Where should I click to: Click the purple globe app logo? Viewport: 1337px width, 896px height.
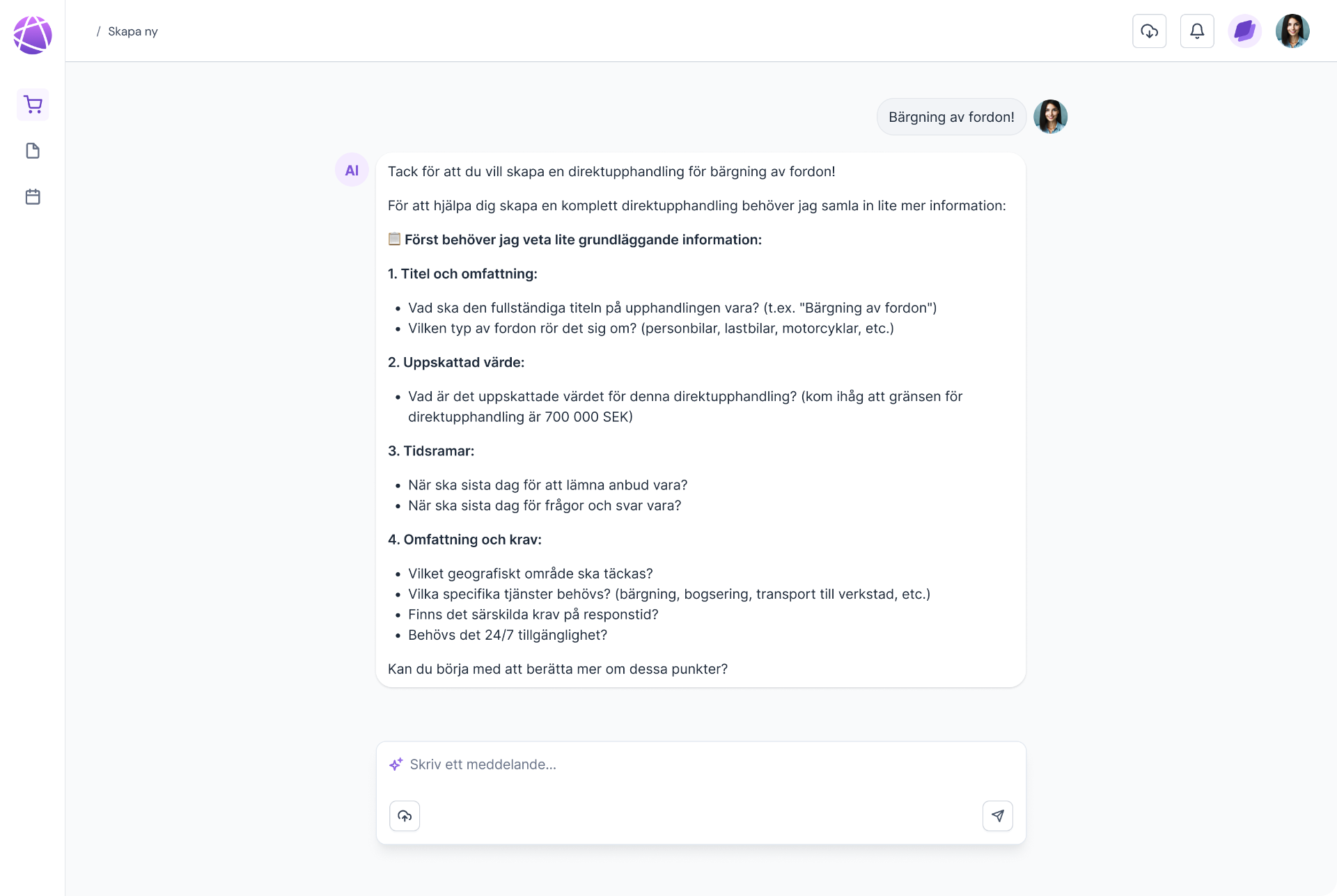[x=33, y=35]
